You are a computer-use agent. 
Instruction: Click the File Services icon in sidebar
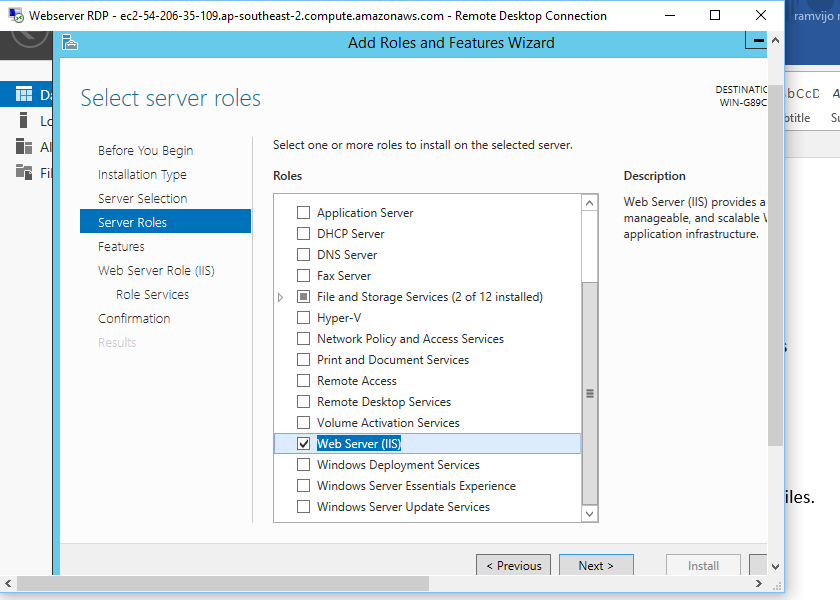(24, 172)
